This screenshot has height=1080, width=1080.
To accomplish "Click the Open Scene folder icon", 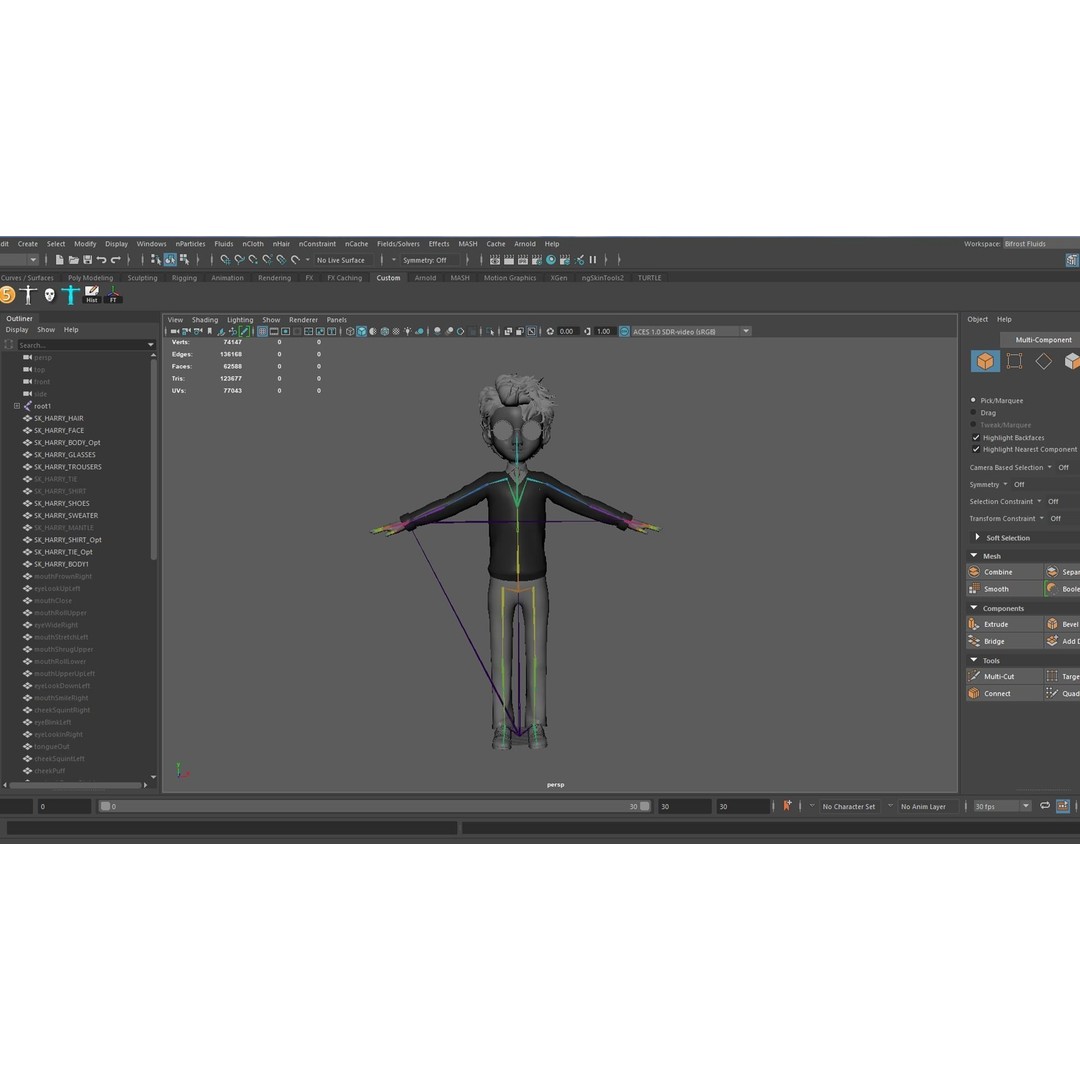I will (73, 260).
